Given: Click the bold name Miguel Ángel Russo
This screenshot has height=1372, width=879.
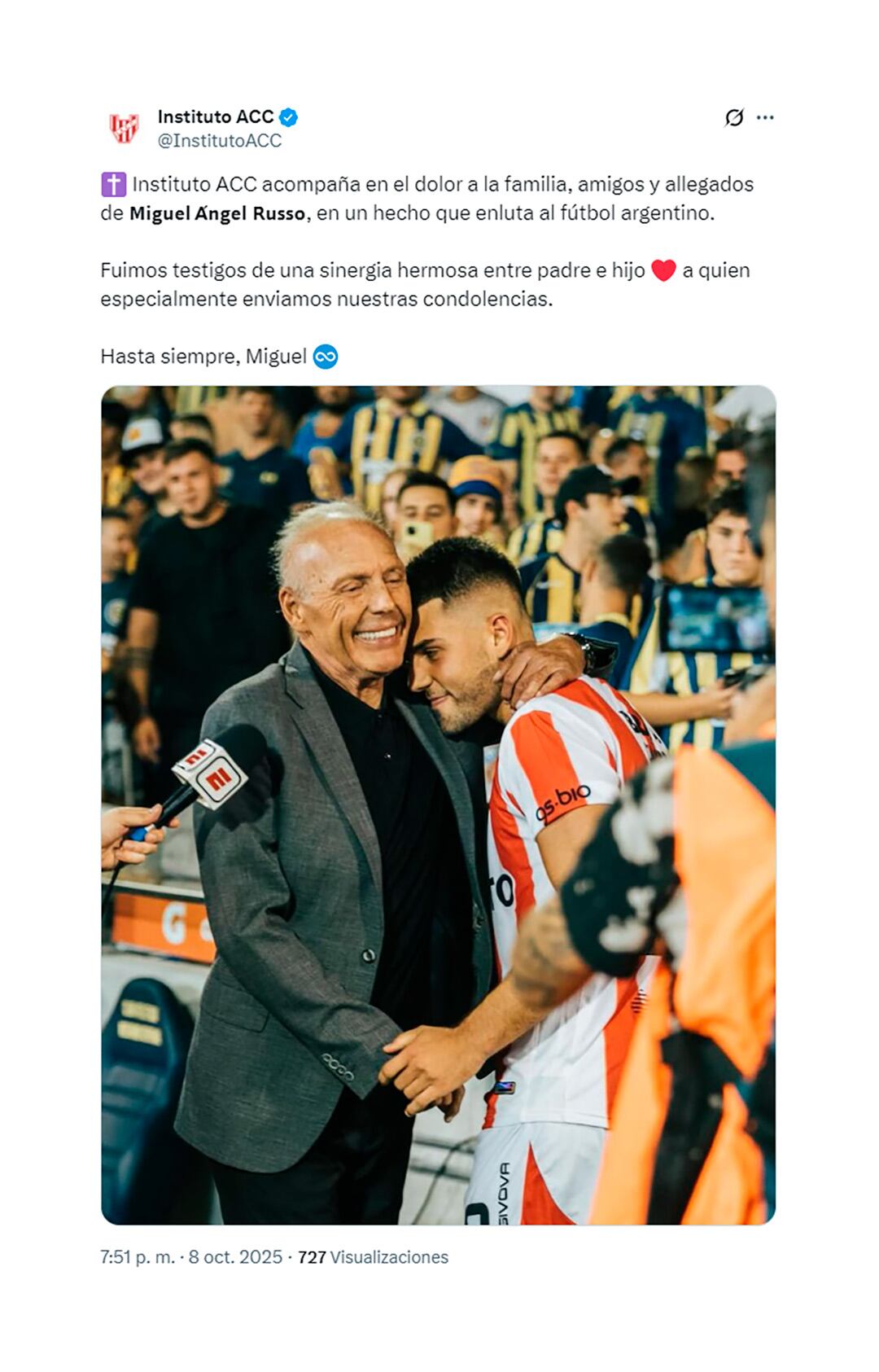Looking at the screenshot, I should pos(217,214).
